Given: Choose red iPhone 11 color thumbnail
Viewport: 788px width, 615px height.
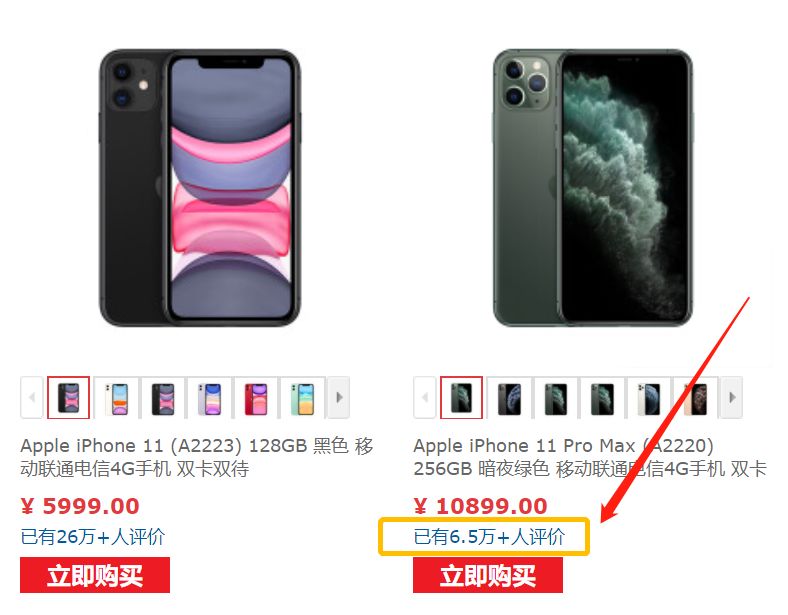Looking at the screenshot, I should [x=256, y=397].
